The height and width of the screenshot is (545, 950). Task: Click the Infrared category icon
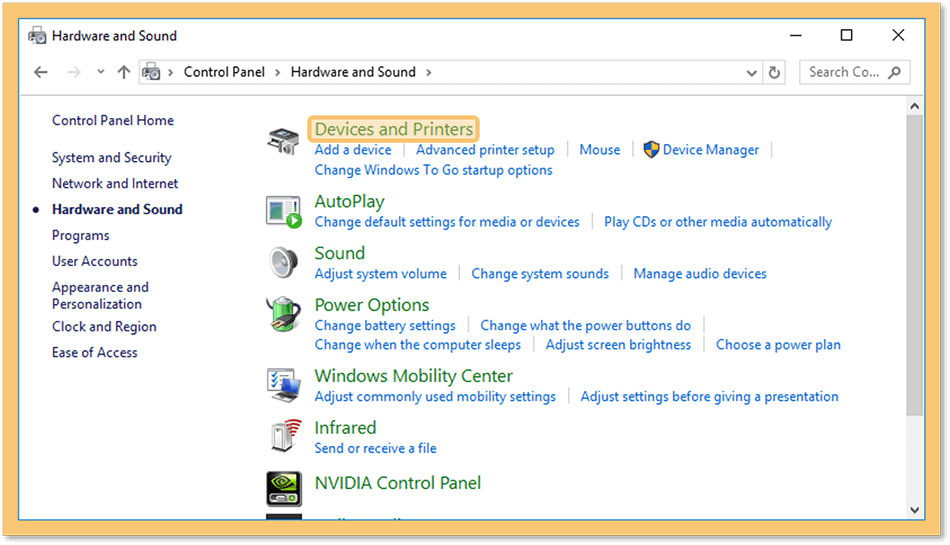tap(285, 435)
